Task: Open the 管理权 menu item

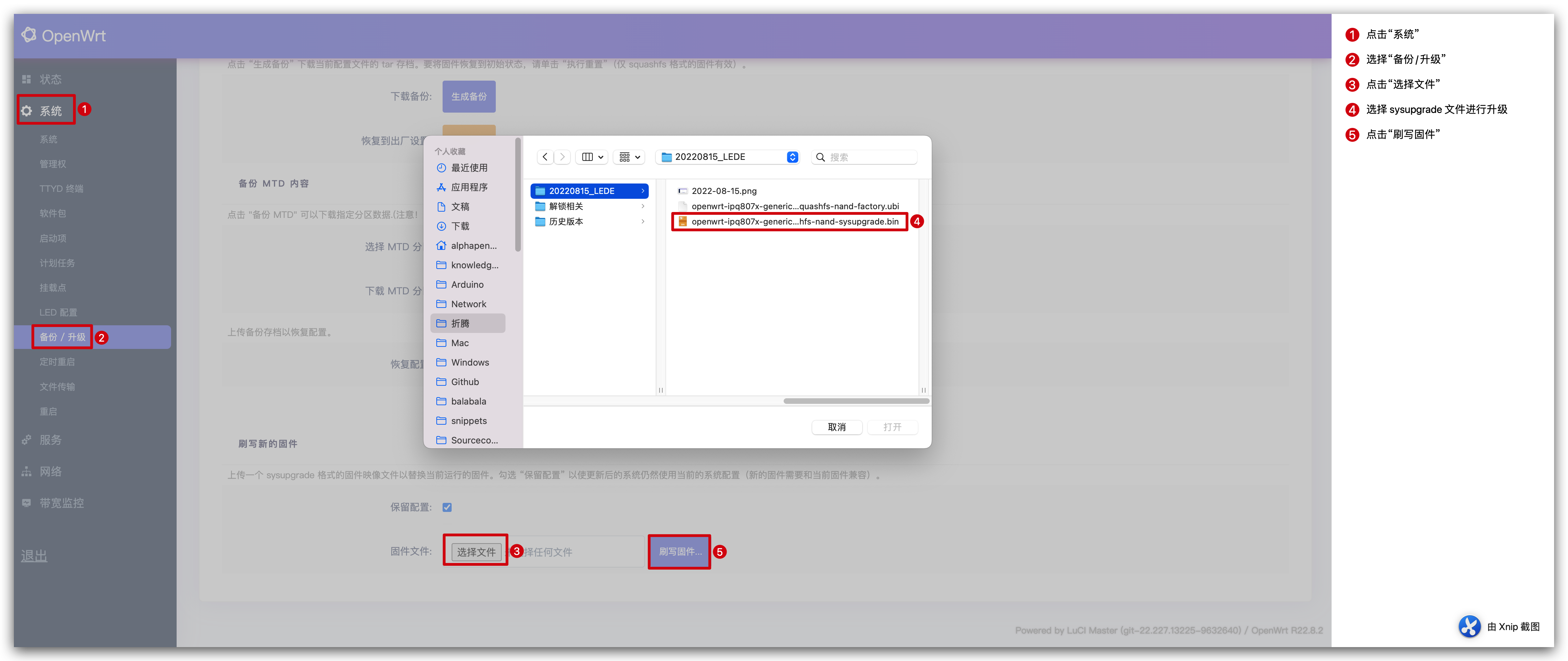Action: pos(53,164)
